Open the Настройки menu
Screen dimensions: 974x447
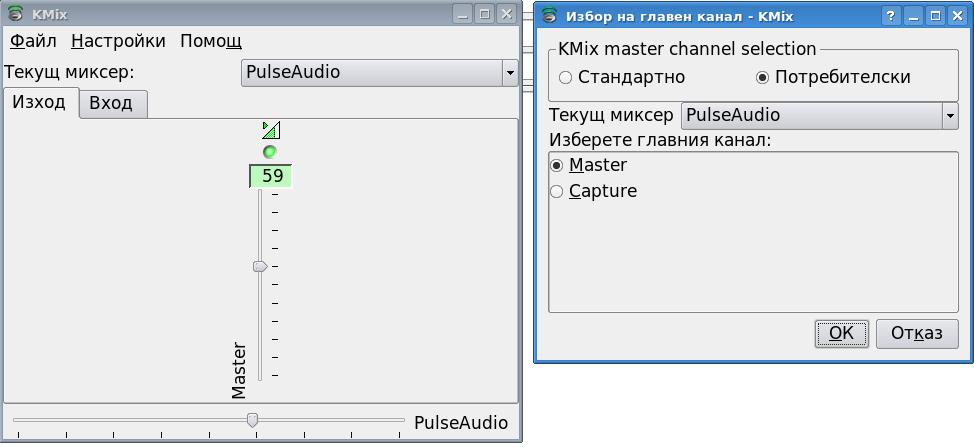coord(119,42)
